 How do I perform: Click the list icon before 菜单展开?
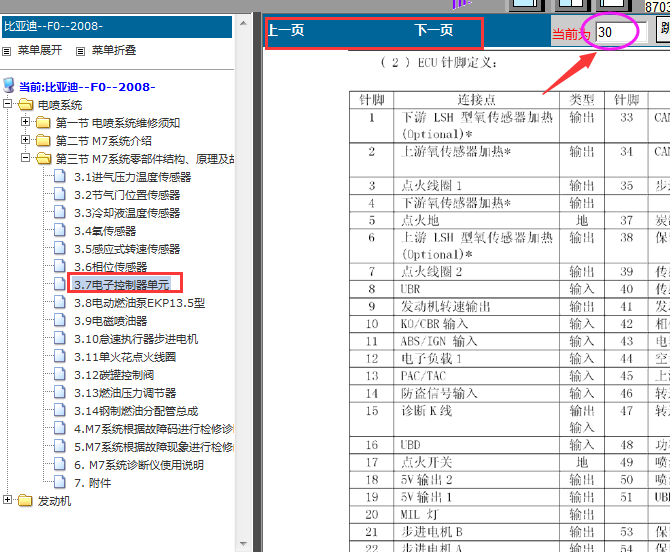(6, 52)
